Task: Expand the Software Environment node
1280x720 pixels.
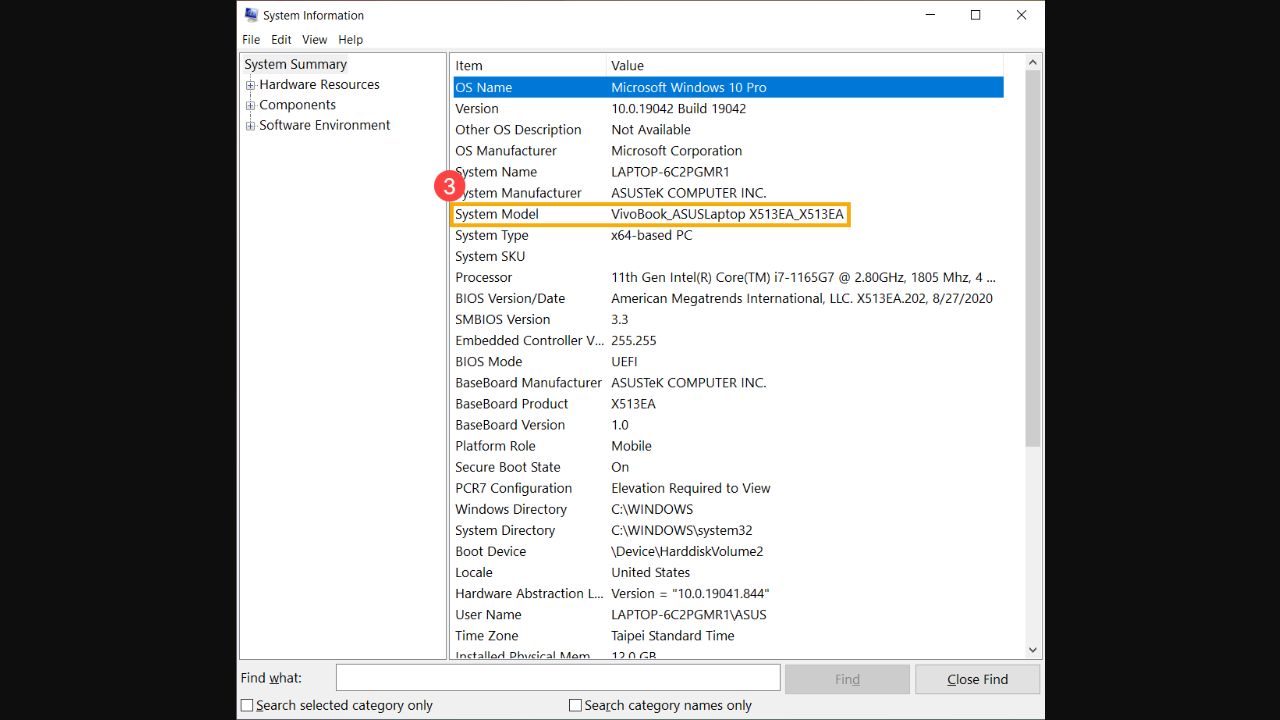Action: pos(251,126)
